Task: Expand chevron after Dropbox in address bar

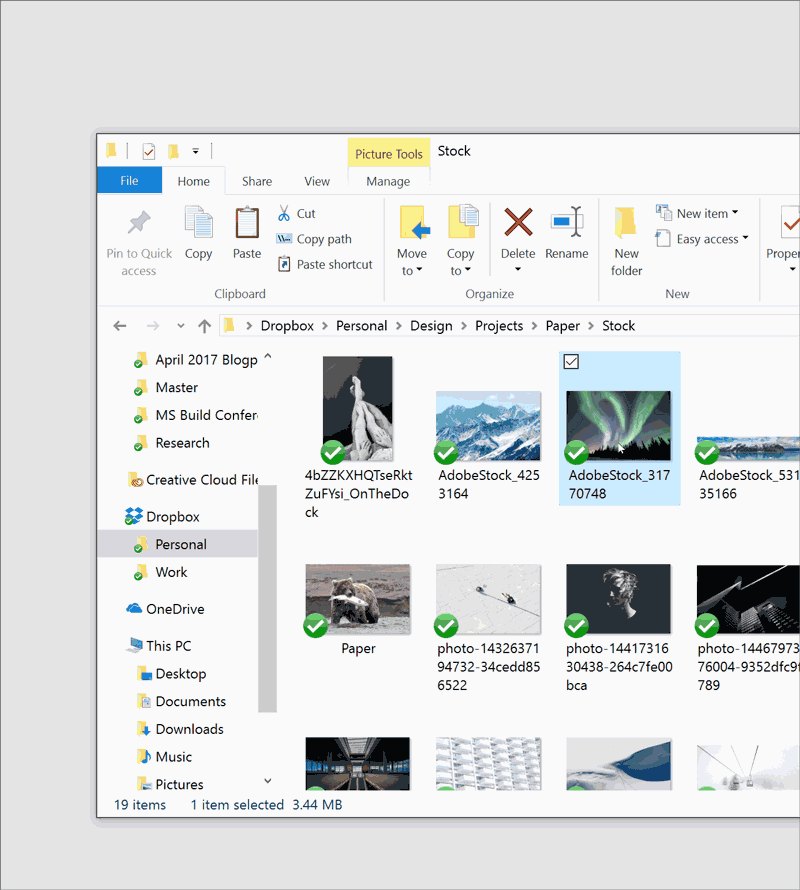Action: point(325,326)
